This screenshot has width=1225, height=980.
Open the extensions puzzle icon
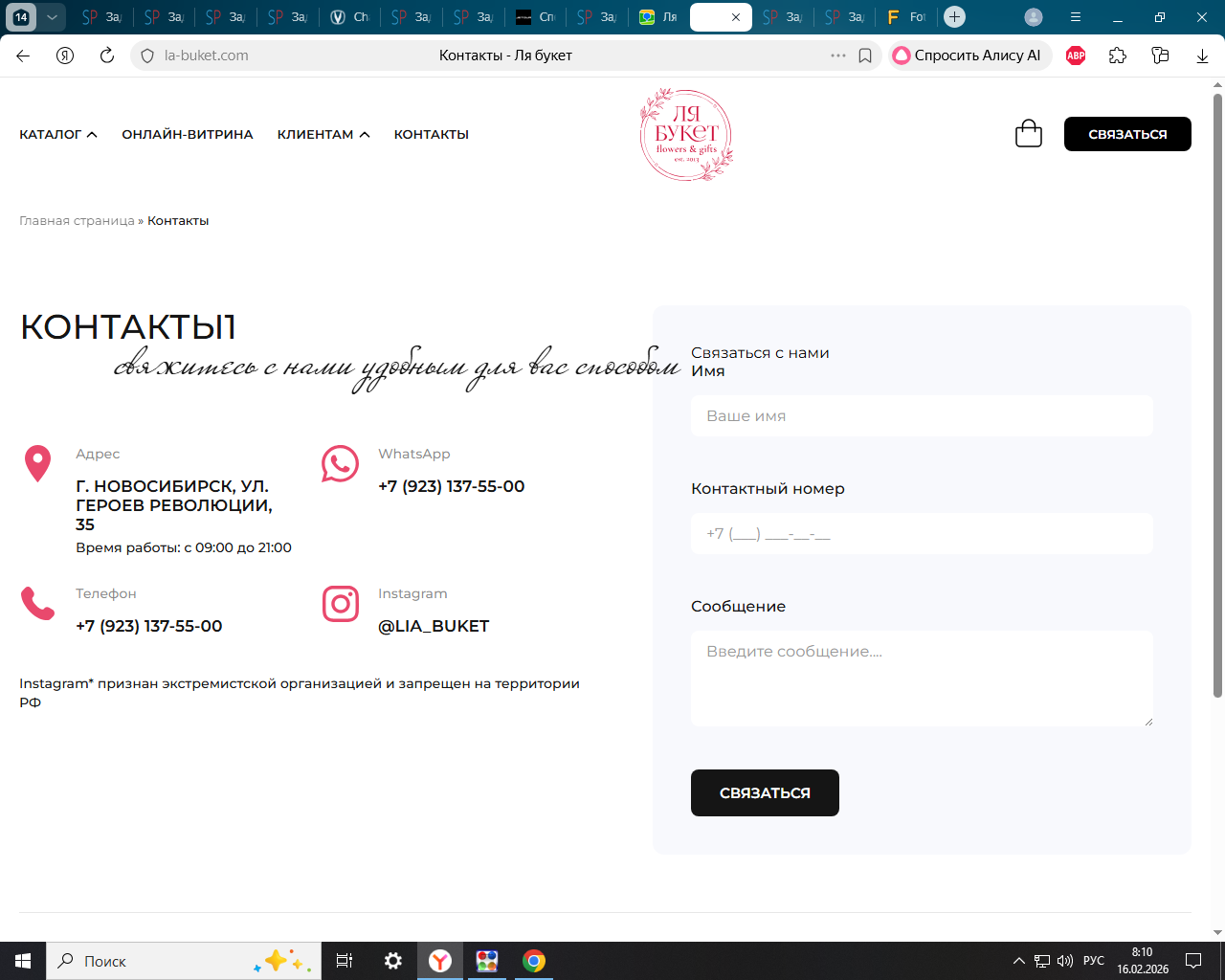(1118, 56)
